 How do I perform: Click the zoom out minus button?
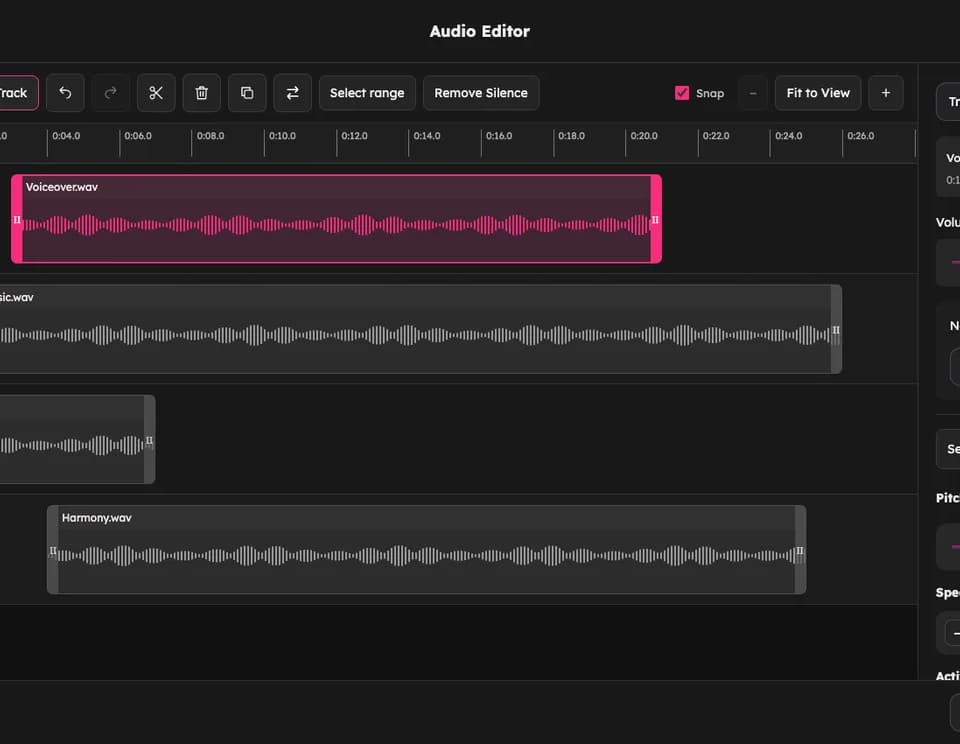(x=752, y=93)
